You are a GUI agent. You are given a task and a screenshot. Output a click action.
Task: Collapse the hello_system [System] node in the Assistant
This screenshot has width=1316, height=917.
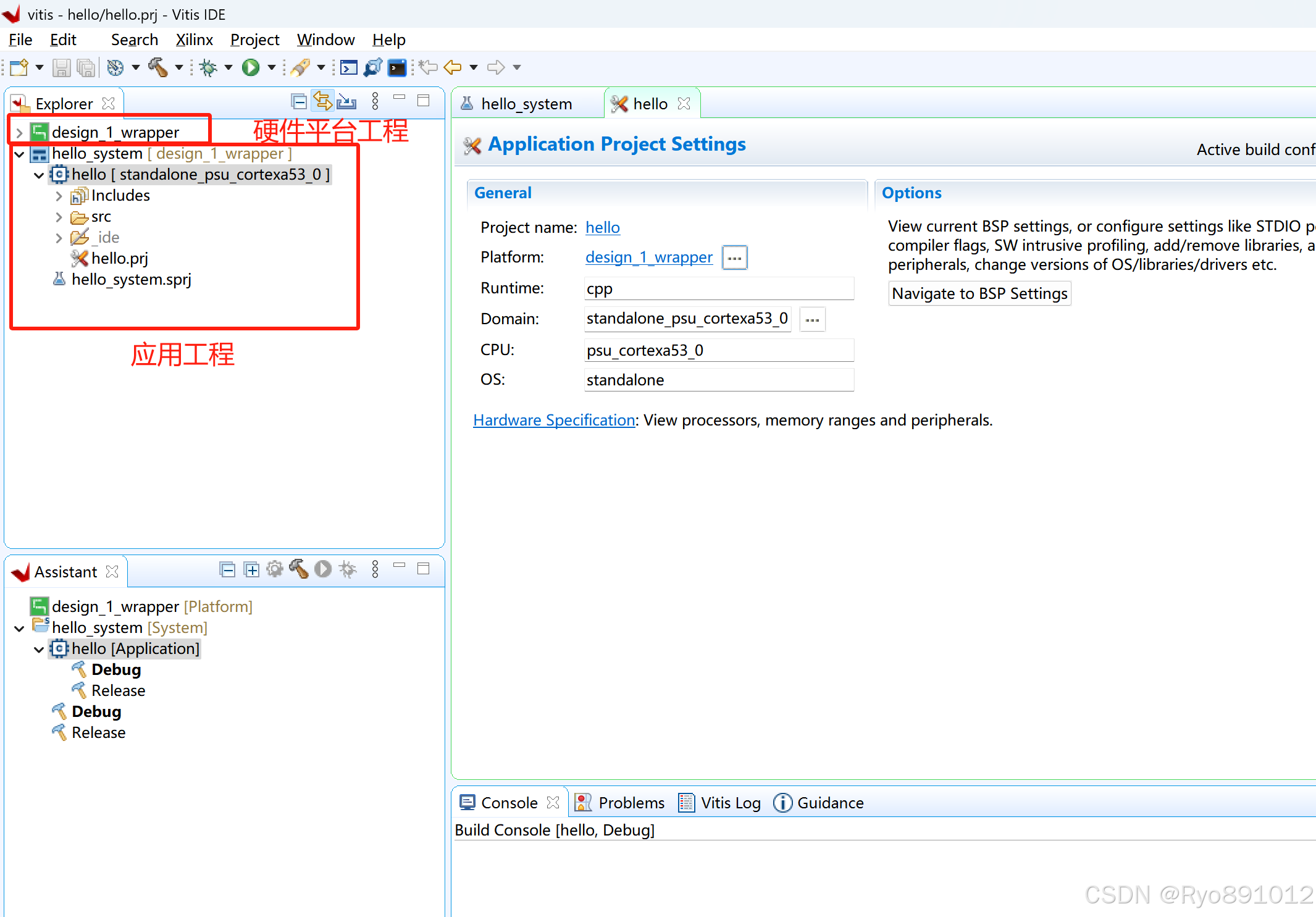pos(19,628)
